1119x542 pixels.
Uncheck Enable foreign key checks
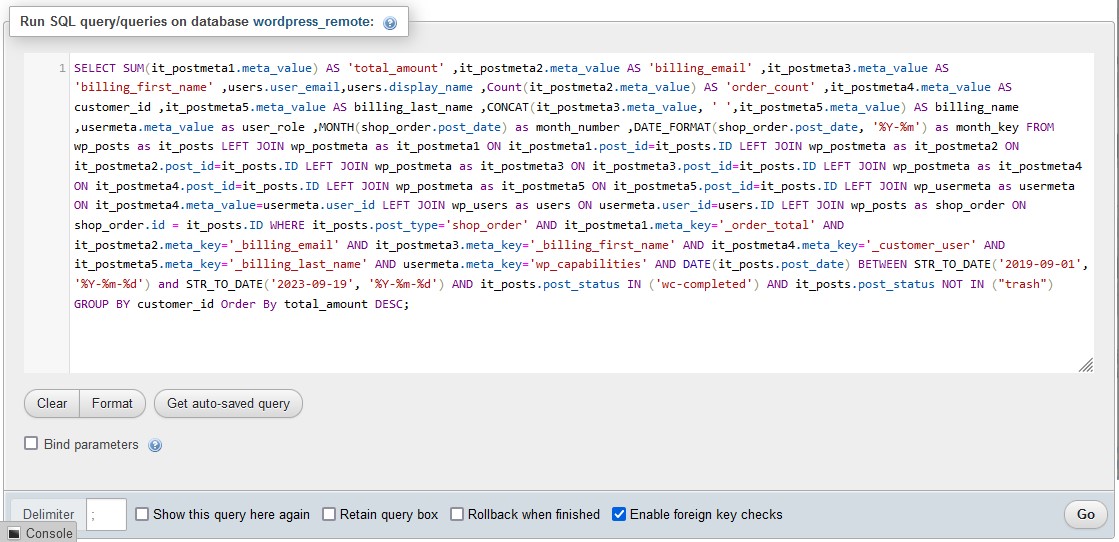[x=619, y=514]
